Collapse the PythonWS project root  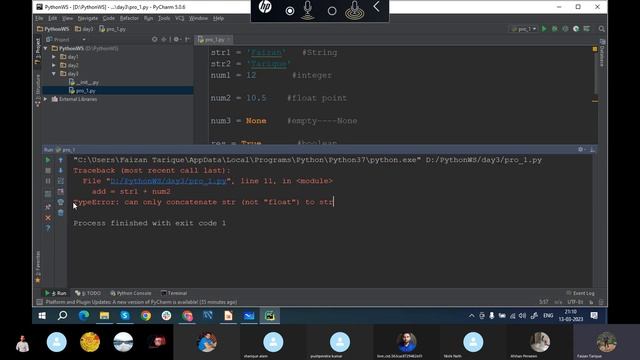tap(46, 48)
